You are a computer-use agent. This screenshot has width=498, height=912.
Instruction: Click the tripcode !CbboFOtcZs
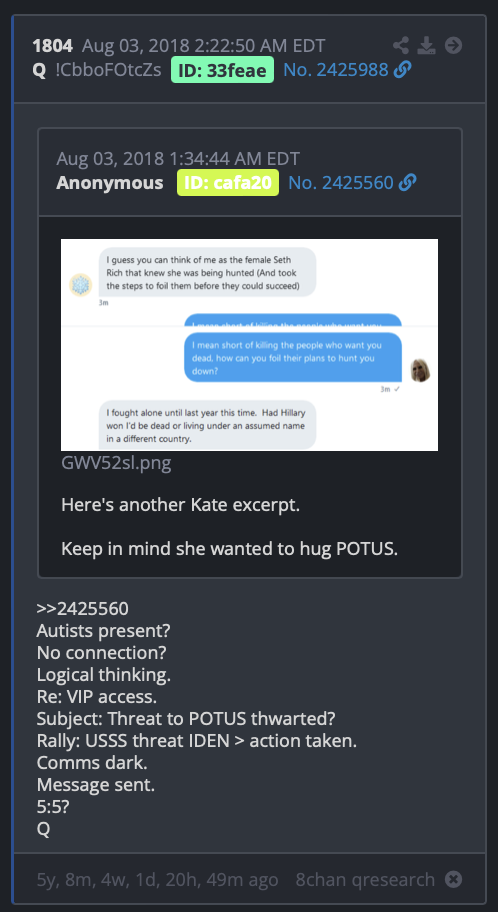coord(108,70)
